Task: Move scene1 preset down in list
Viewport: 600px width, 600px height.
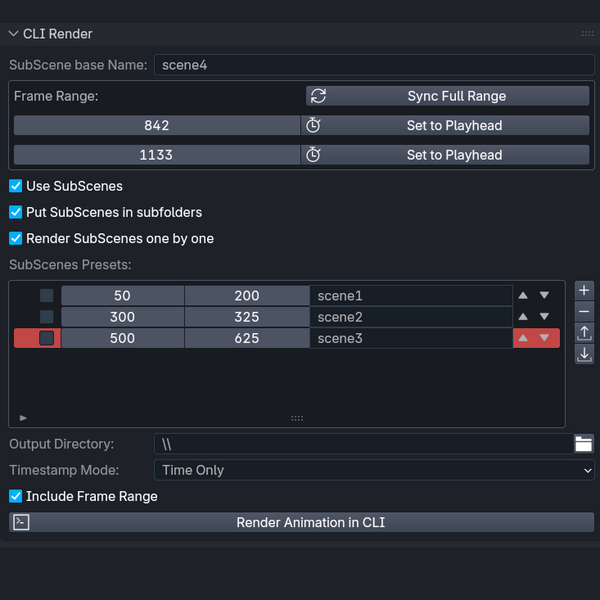Action: (x=544, y=296)
